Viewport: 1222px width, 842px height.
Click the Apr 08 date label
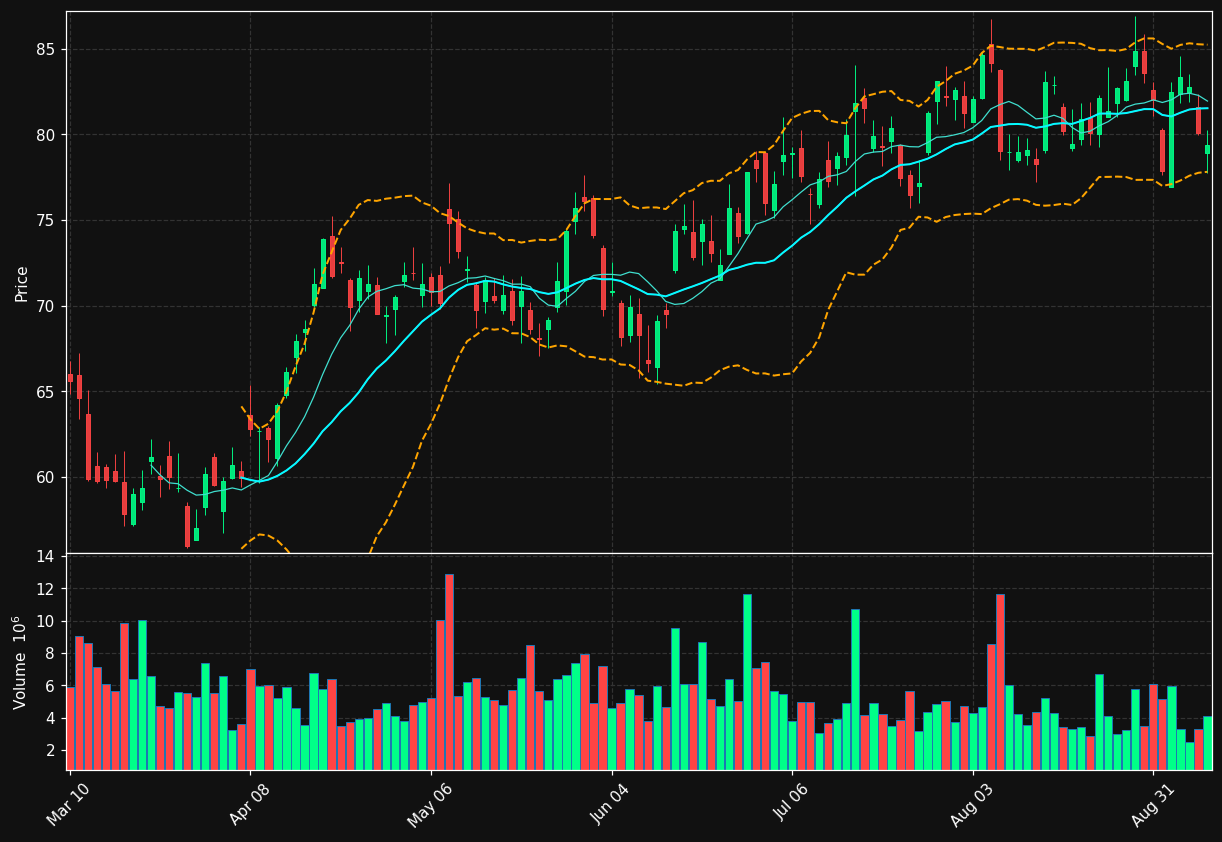click(250, 806)
